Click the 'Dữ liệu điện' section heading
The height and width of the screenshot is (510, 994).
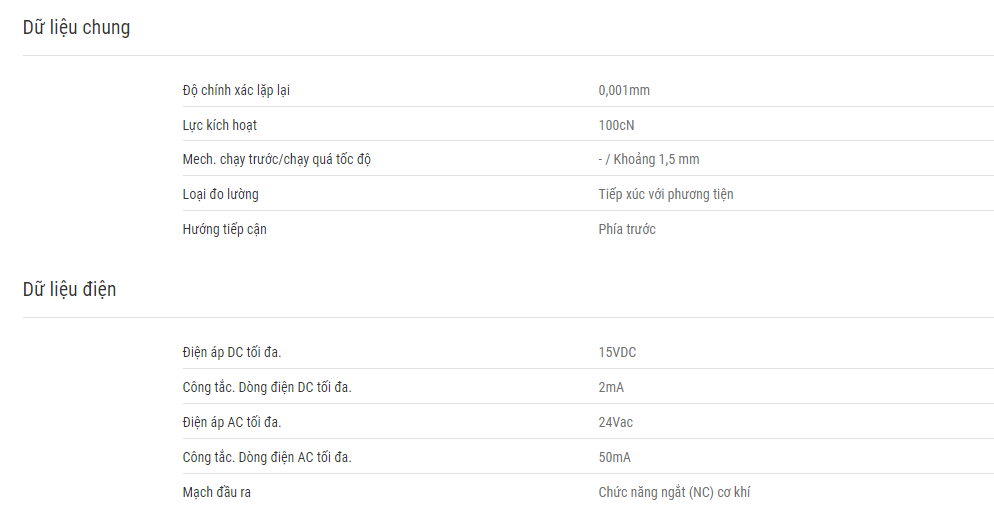click(70, 290)
